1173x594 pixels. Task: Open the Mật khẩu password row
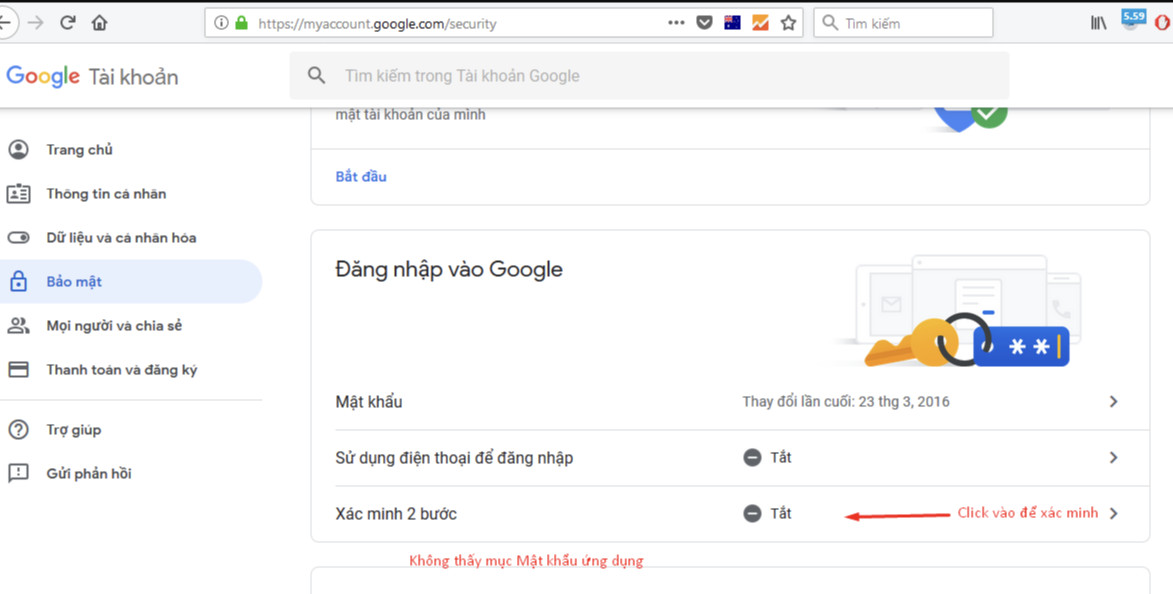pos(730,402)
